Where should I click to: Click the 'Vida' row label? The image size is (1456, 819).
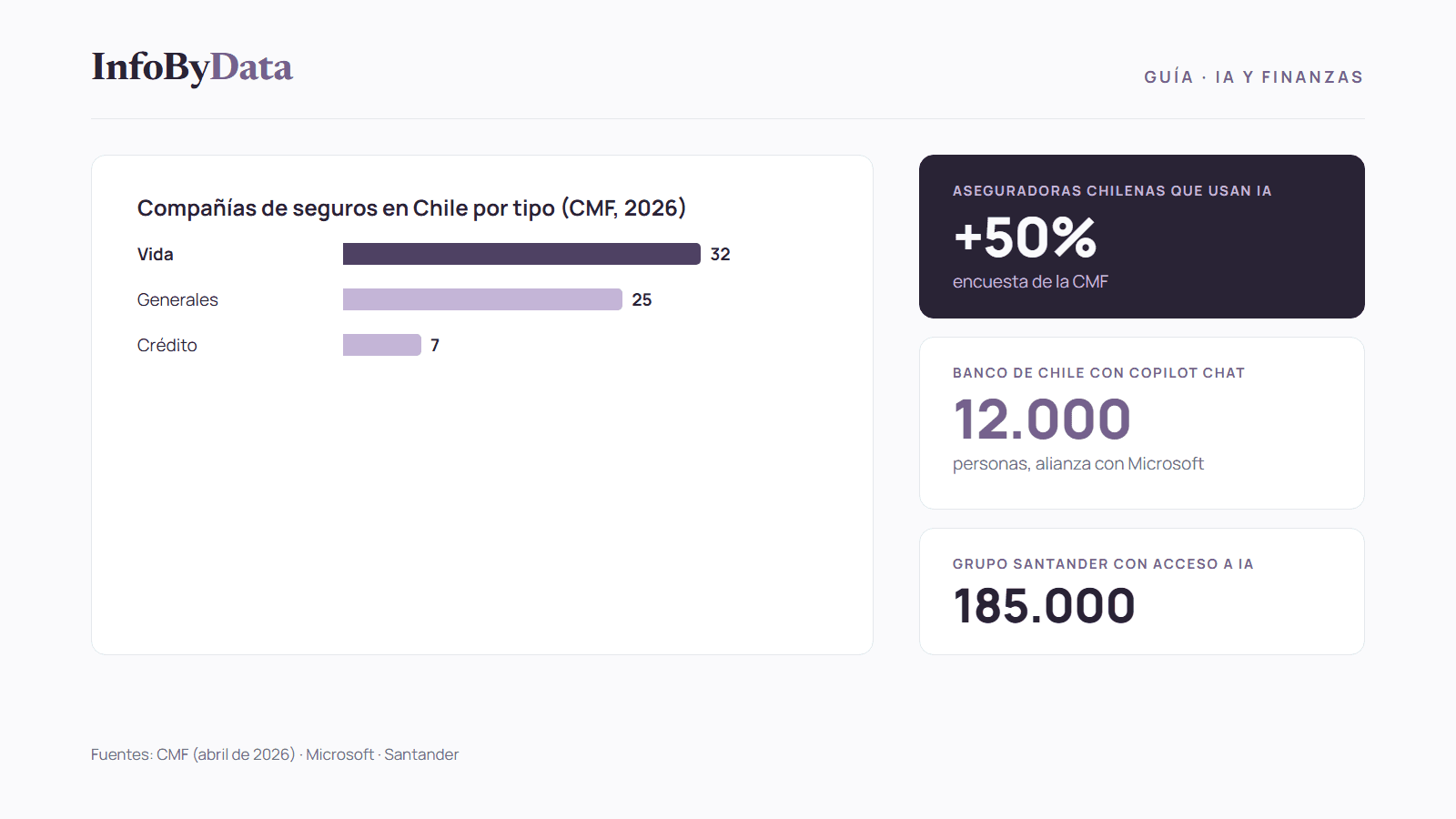tap(156, 254)
